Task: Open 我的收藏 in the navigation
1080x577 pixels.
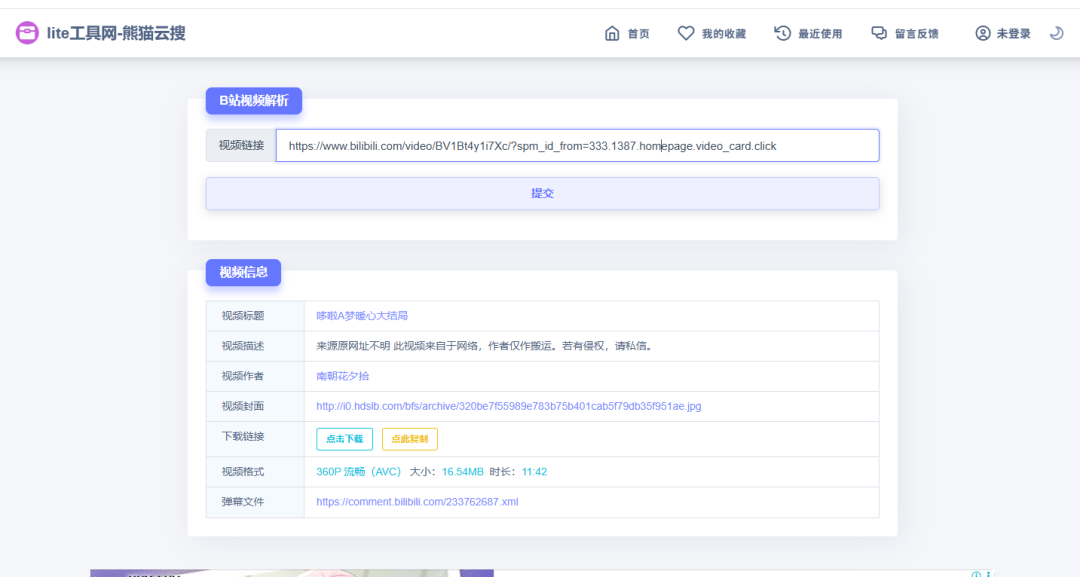Action: [723, 34]
